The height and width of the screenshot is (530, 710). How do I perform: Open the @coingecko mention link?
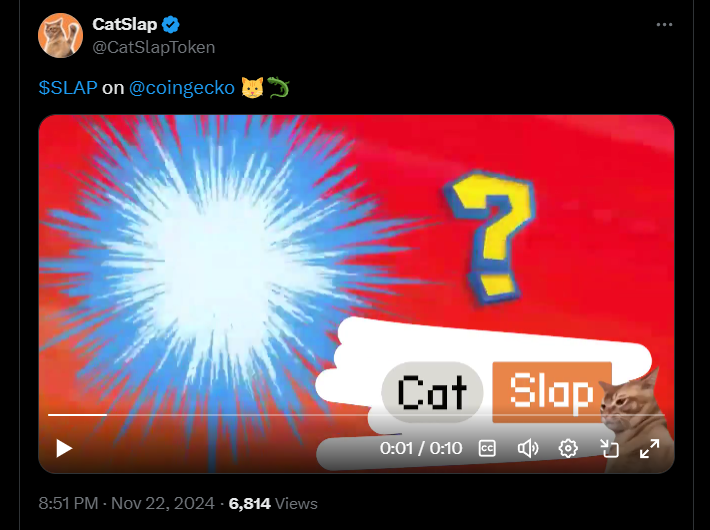tap(182, 87)
